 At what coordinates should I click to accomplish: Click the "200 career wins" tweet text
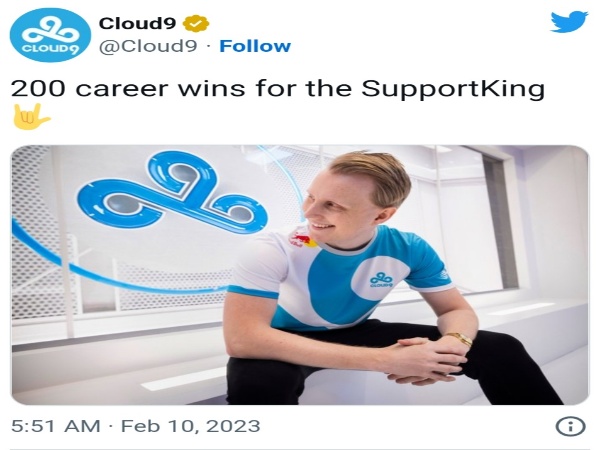coord(128,88)
